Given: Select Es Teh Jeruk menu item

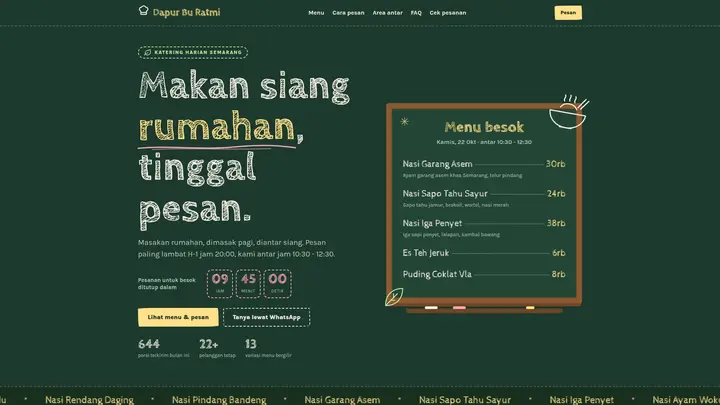Looking at the screenshot, I should point(484,253).
